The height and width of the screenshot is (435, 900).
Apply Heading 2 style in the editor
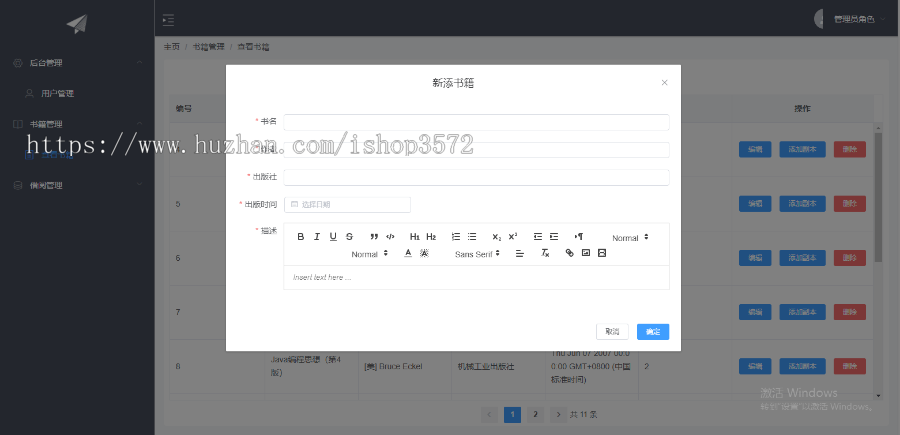pyautogui.click(x=431, y=236)
